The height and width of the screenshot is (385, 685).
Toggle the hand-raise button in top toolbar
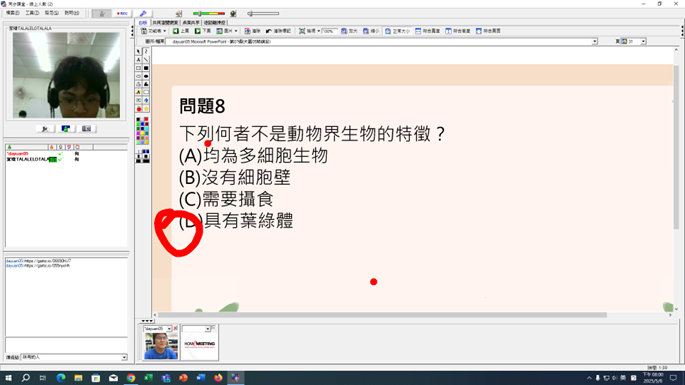[101, 14]
